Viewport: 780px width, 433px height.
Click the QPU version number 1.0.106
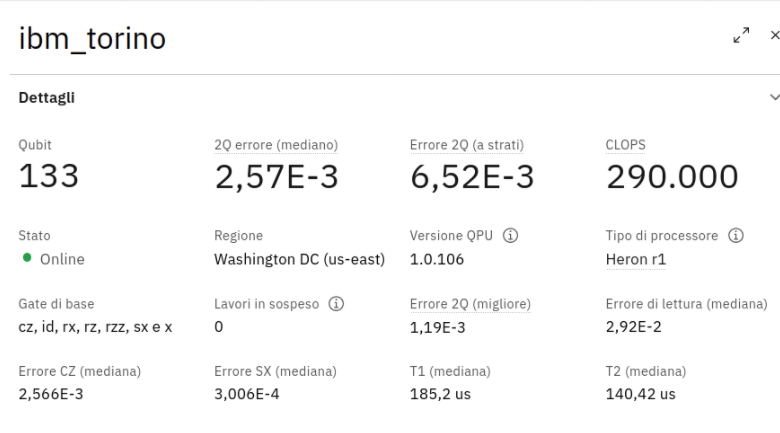click(x=437, y=260)
